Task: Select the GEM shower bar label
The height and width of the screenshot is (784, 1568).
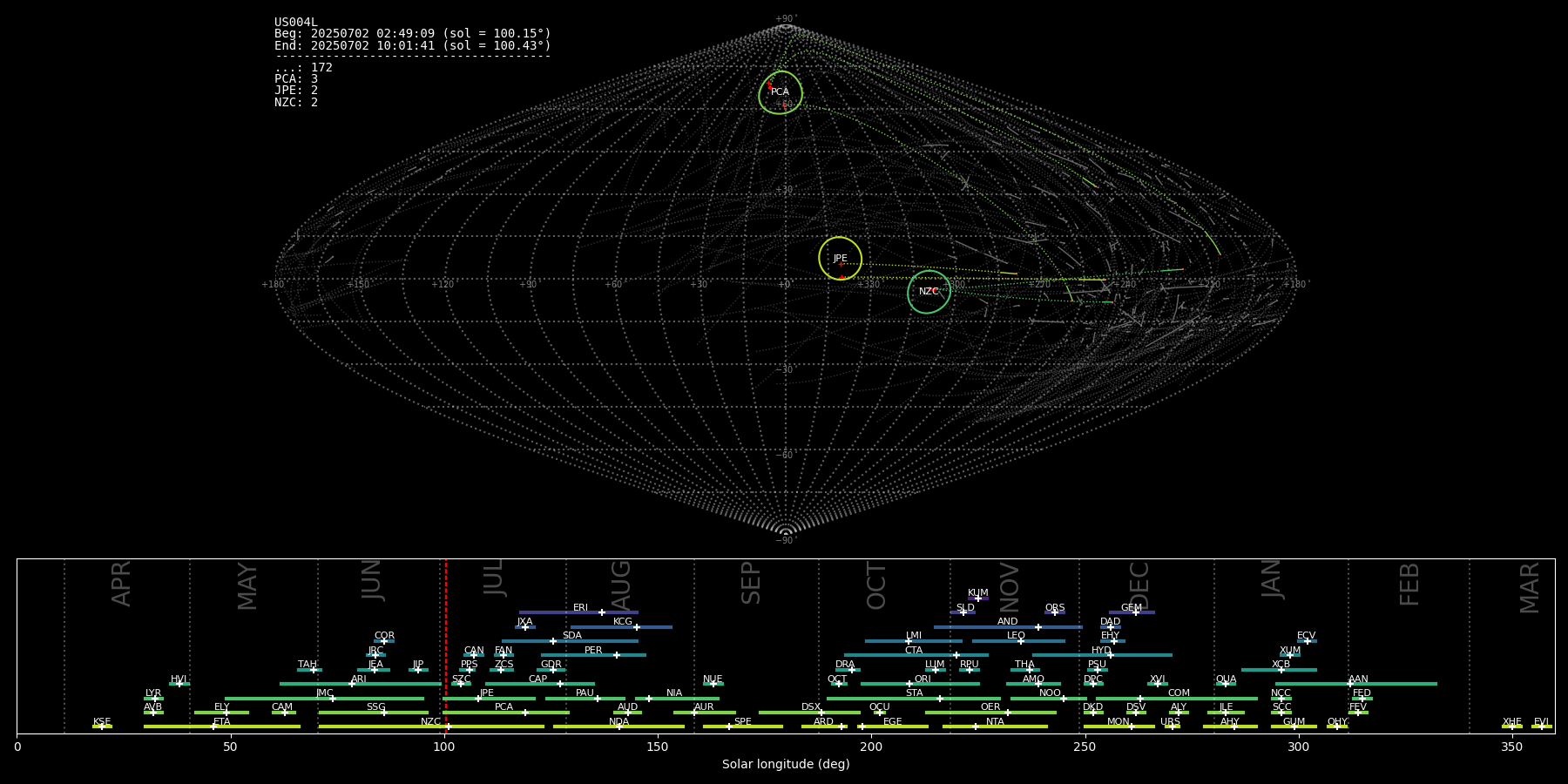Action: [x=1132, y=608]
